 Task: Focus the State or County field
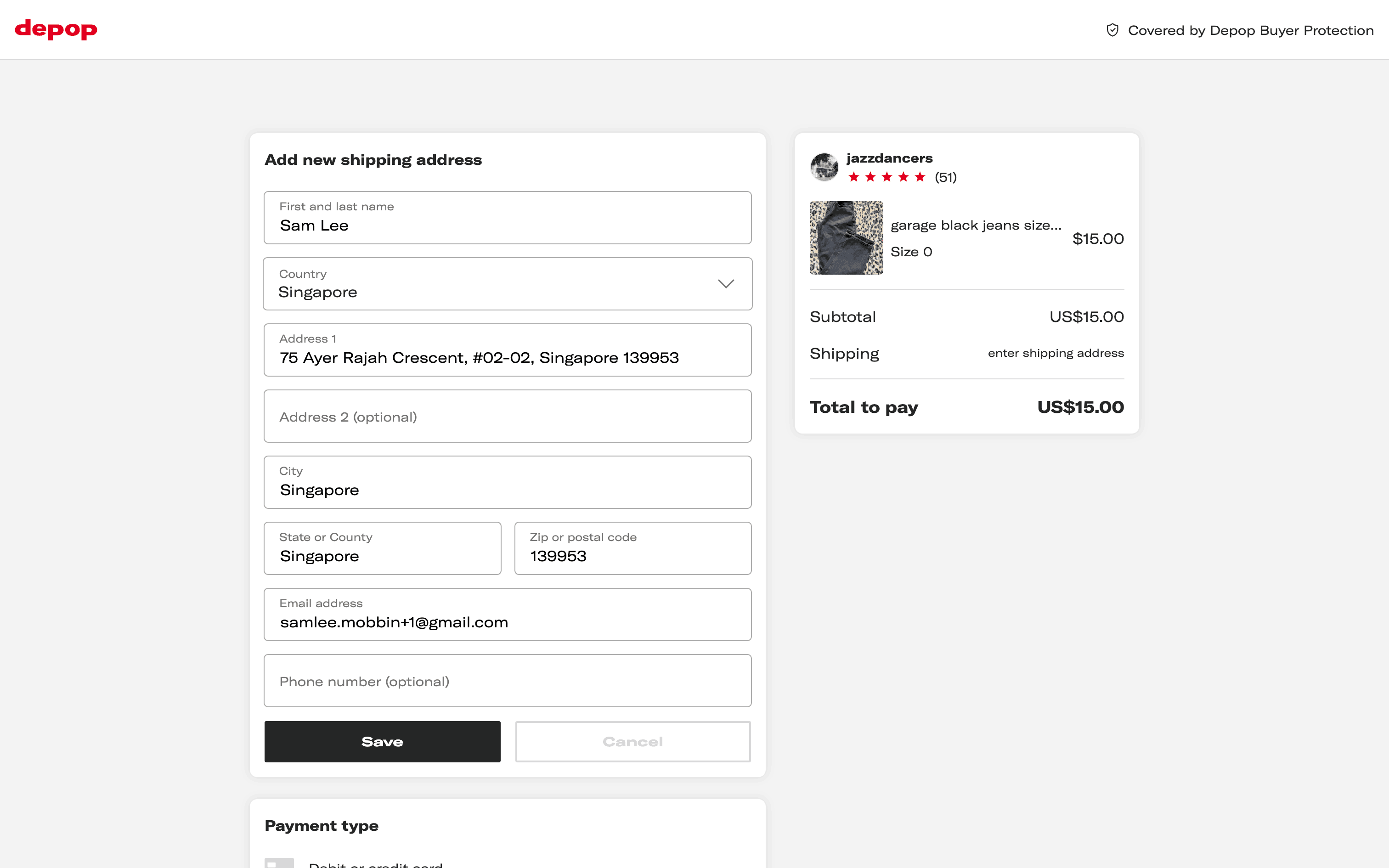click(x=382, y=549)
